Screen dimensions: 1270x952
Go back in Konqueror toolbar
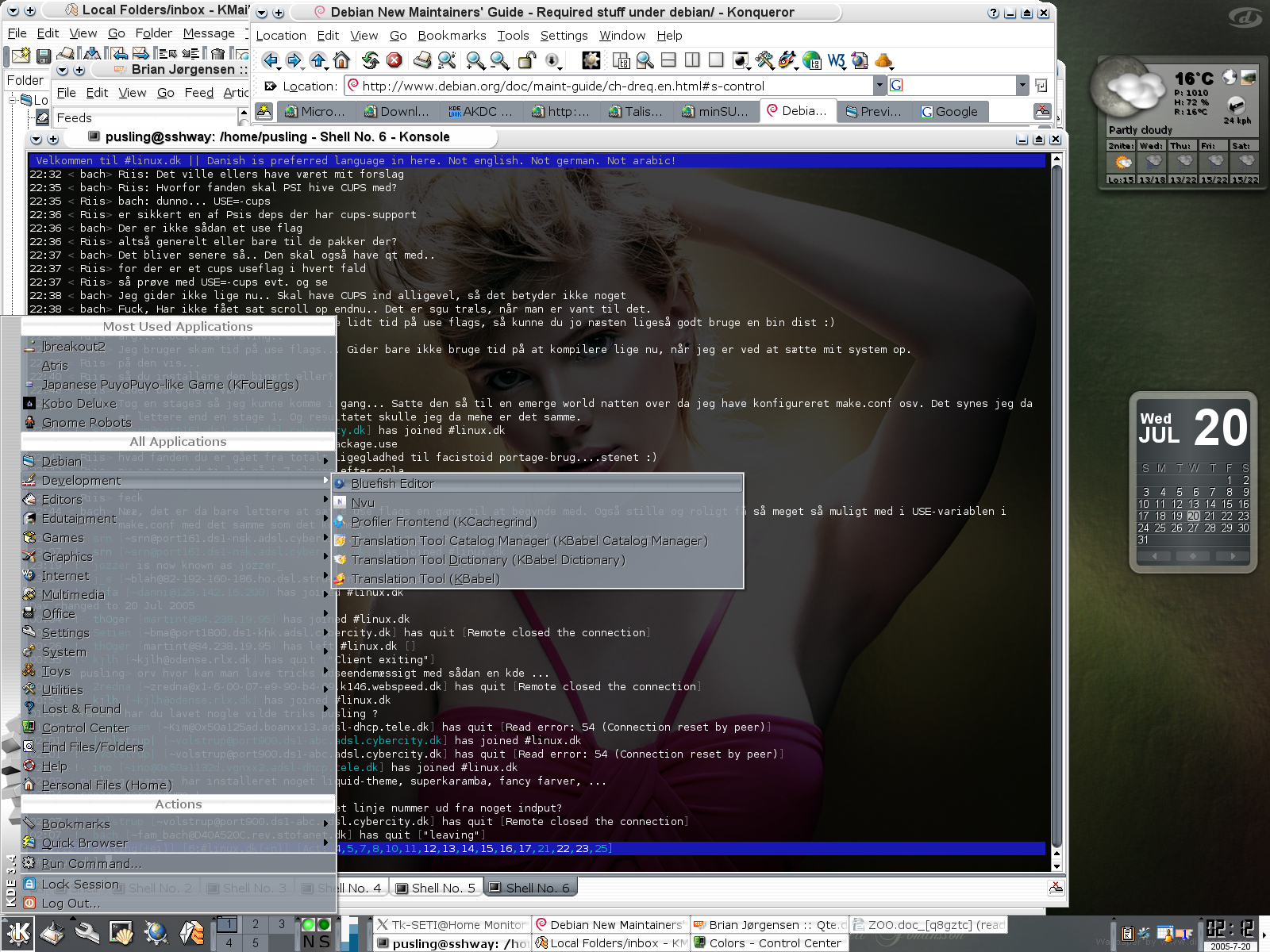(x=271, y=60)
